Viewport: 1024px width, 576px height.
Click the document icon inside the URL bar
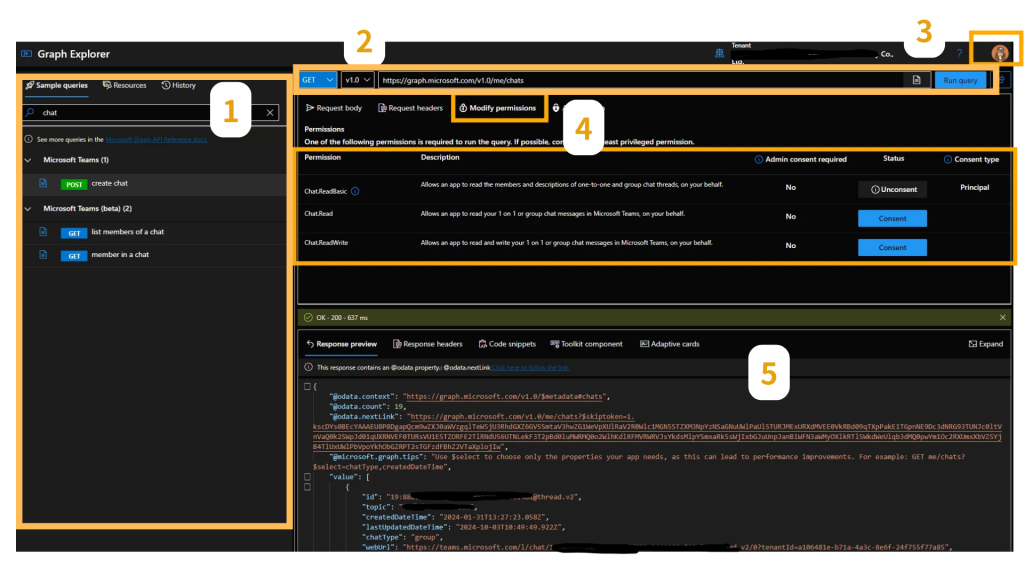(x=916, y=80)
